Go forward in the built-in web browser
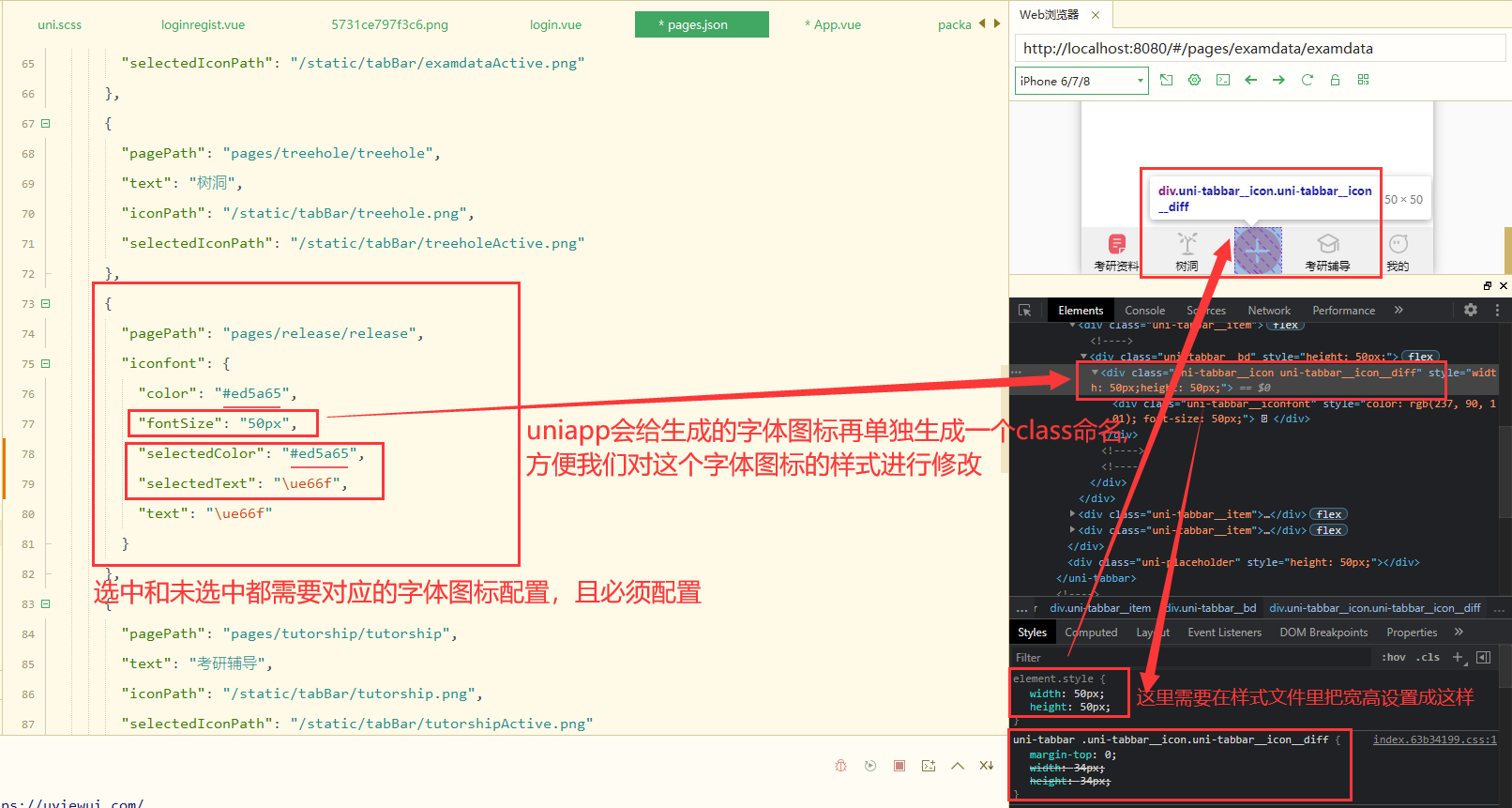This screenshot has height=808, width=1512. [x=1278, y=80]
